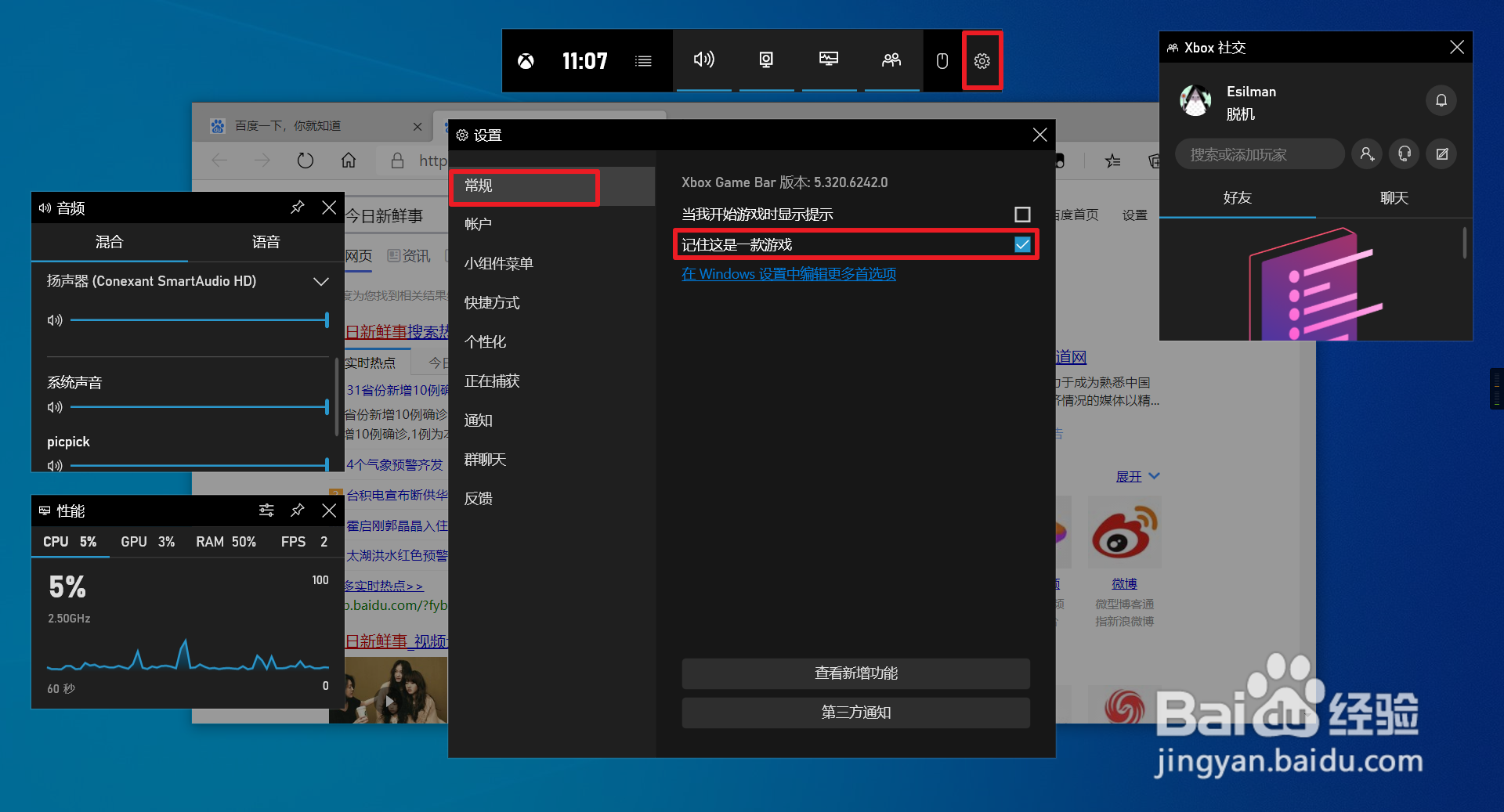This screenshot has width=1504, height=812.
Task: Select the FPS performance tab
Action: [305, 542]
